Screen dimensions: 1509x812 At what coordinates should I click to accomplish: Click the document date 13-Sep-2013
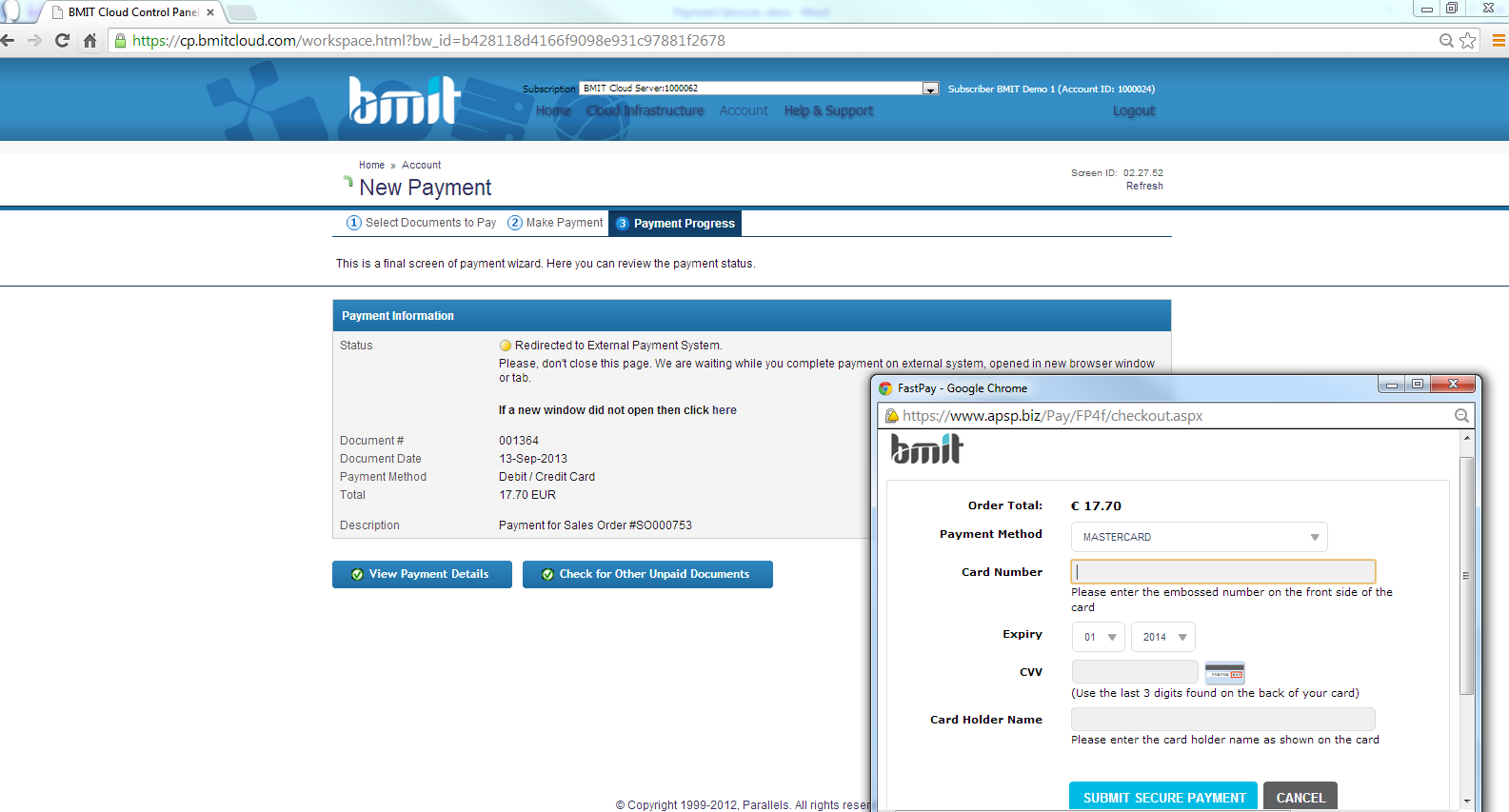point(533,459)
